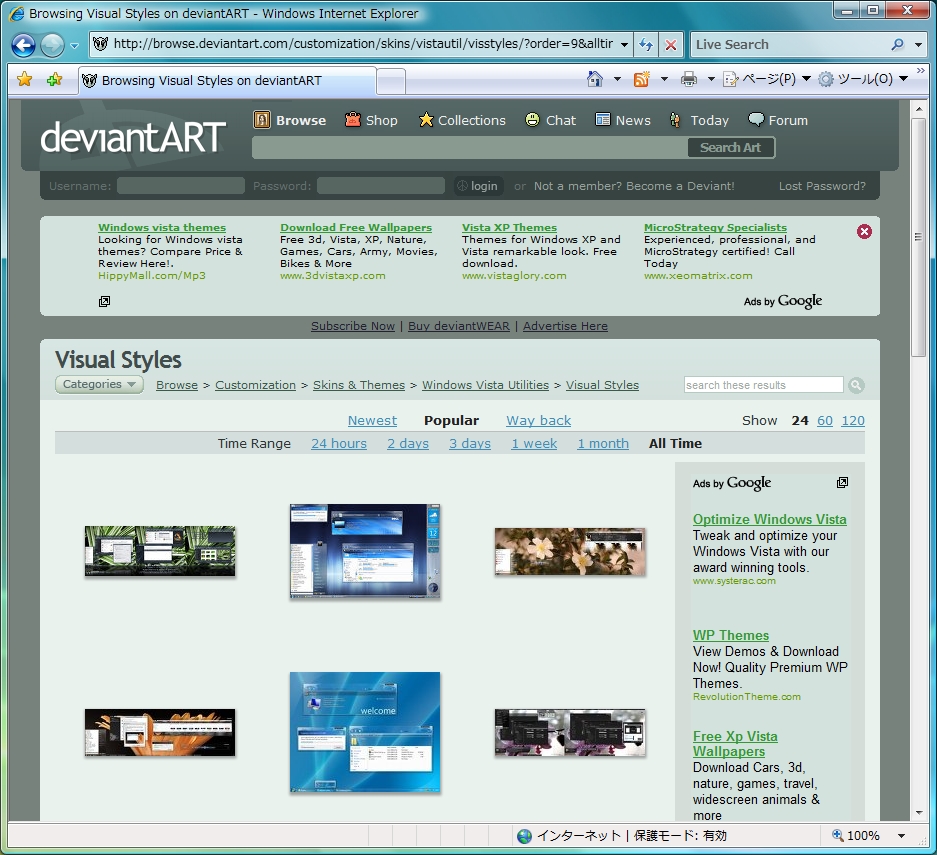Click the Home page icon
Viewport: 937px width, 855px height.
coord(595,79)
